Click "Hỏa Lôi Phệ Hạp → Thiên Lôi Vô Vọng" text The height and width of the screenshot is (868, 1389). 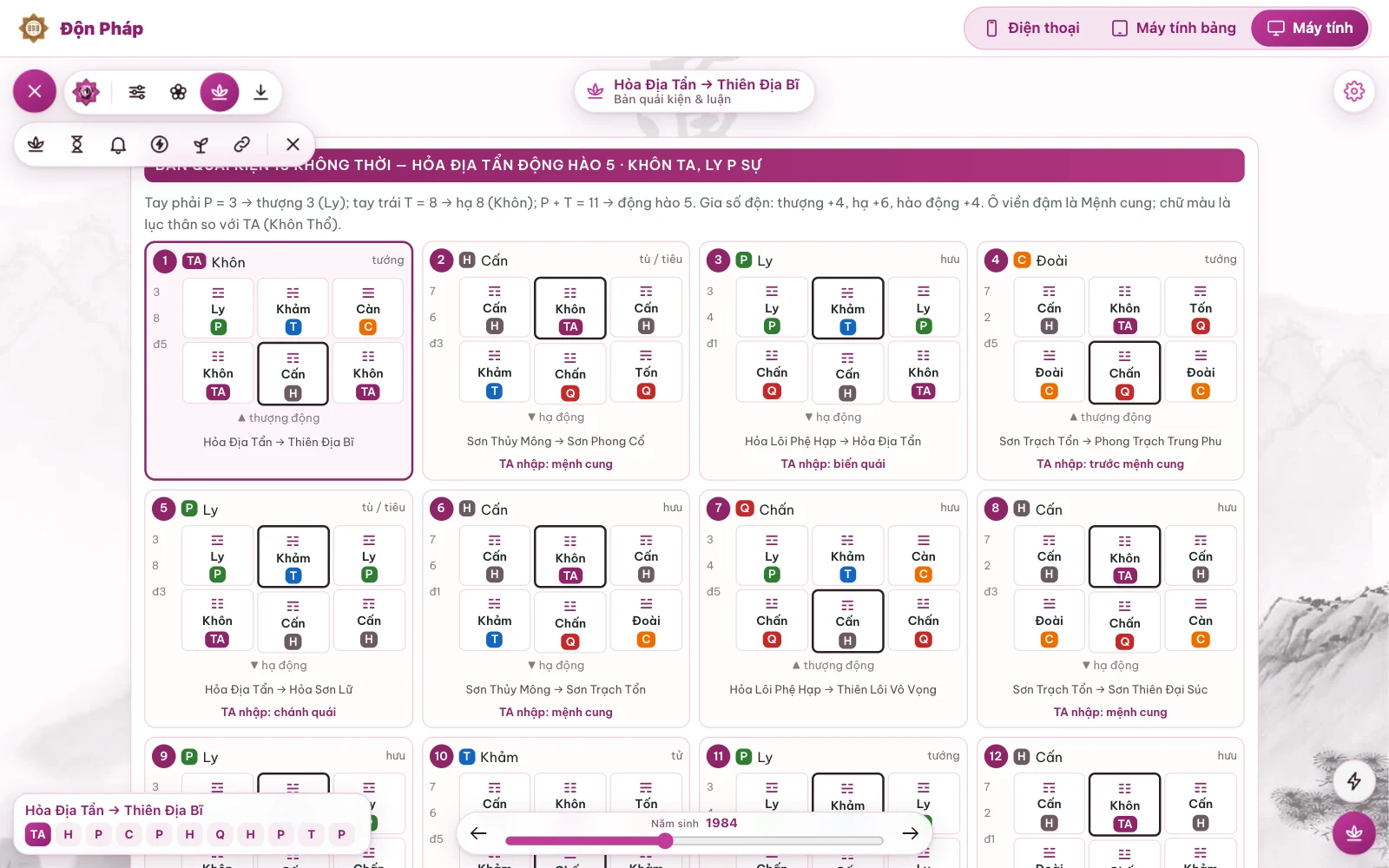[x=833, y=689]
